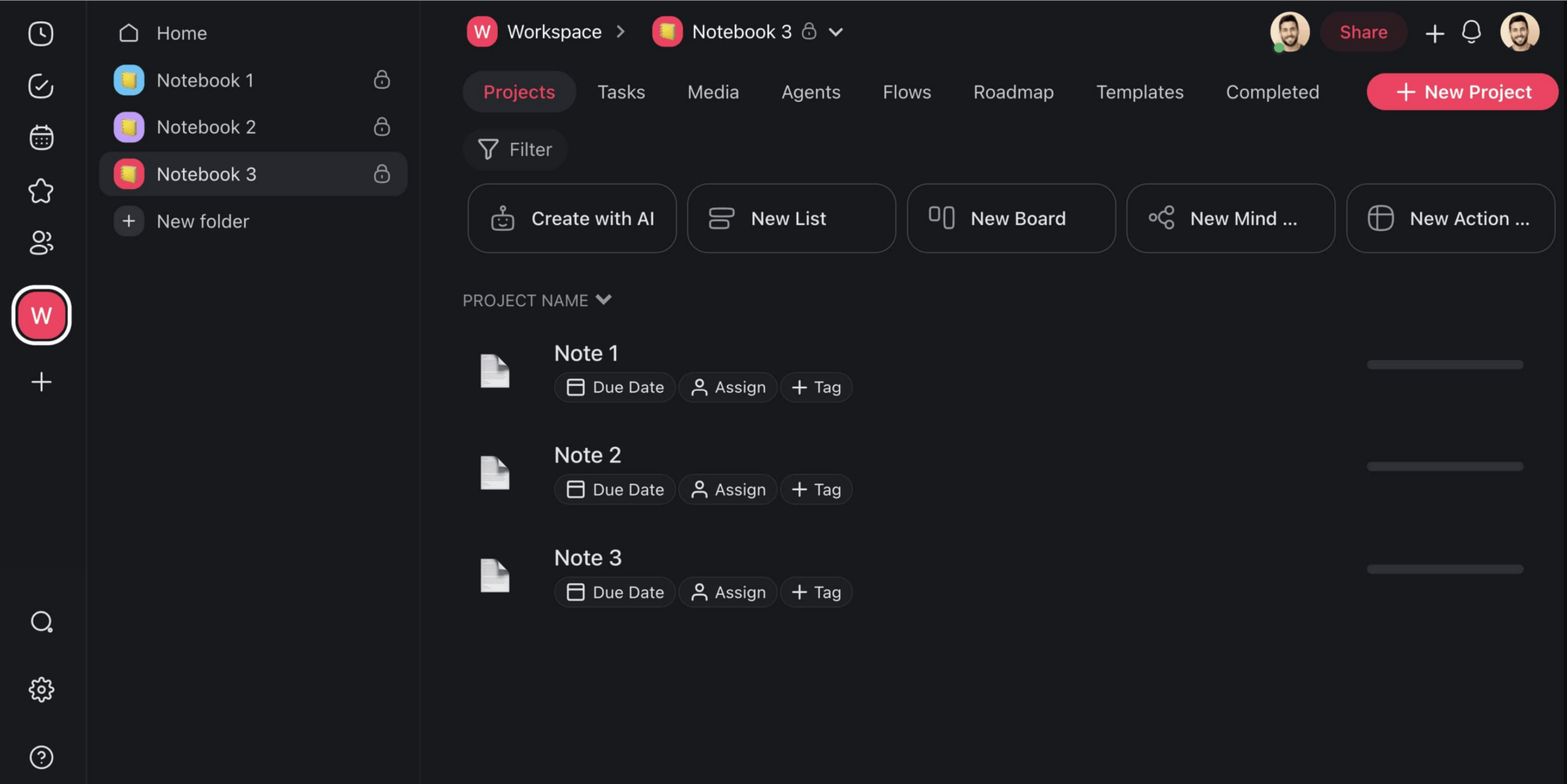The width and height of the screenshot is (1567, 784).
Task: Open the settings gear icon
Action: click(41, 690)
